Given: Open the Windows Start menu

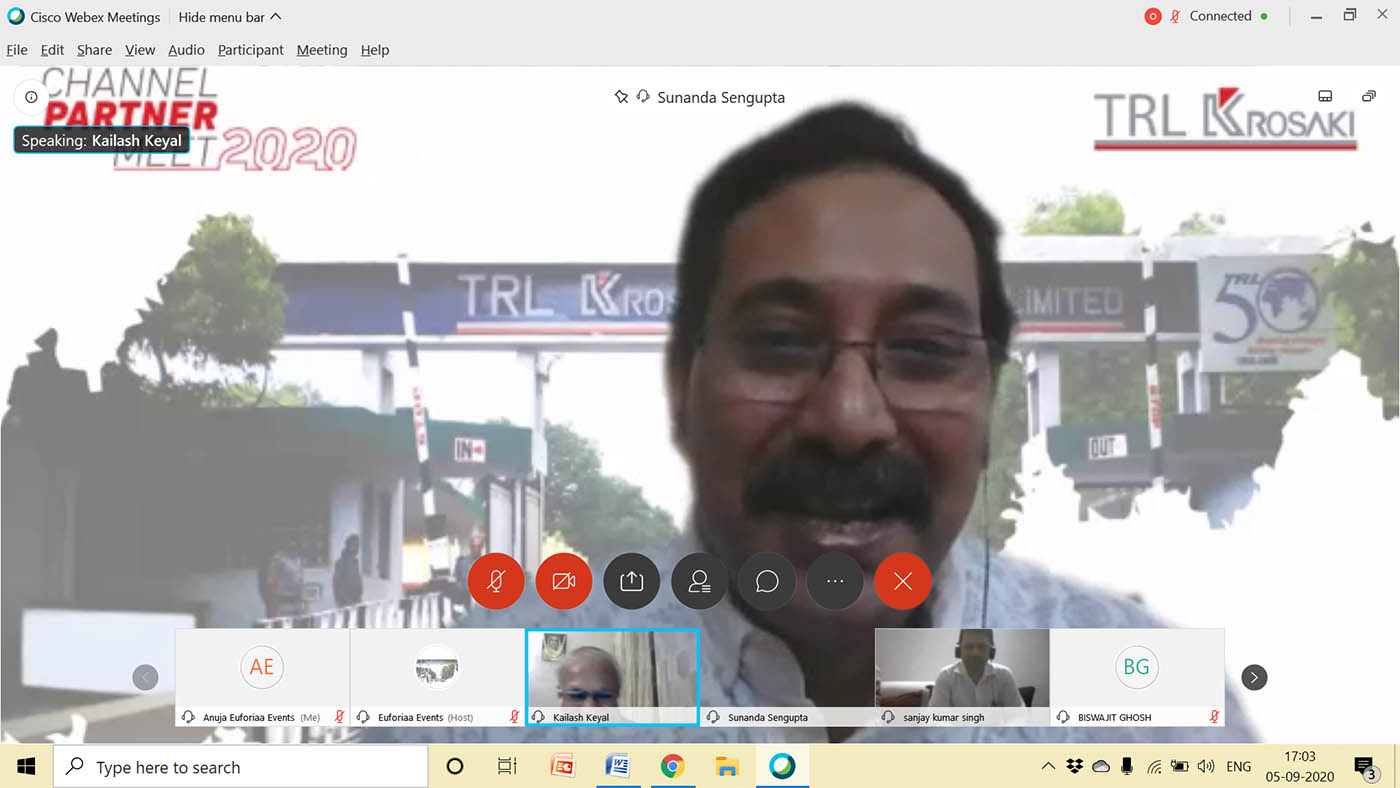Looking at the screenshot, I should click(26, 767).
